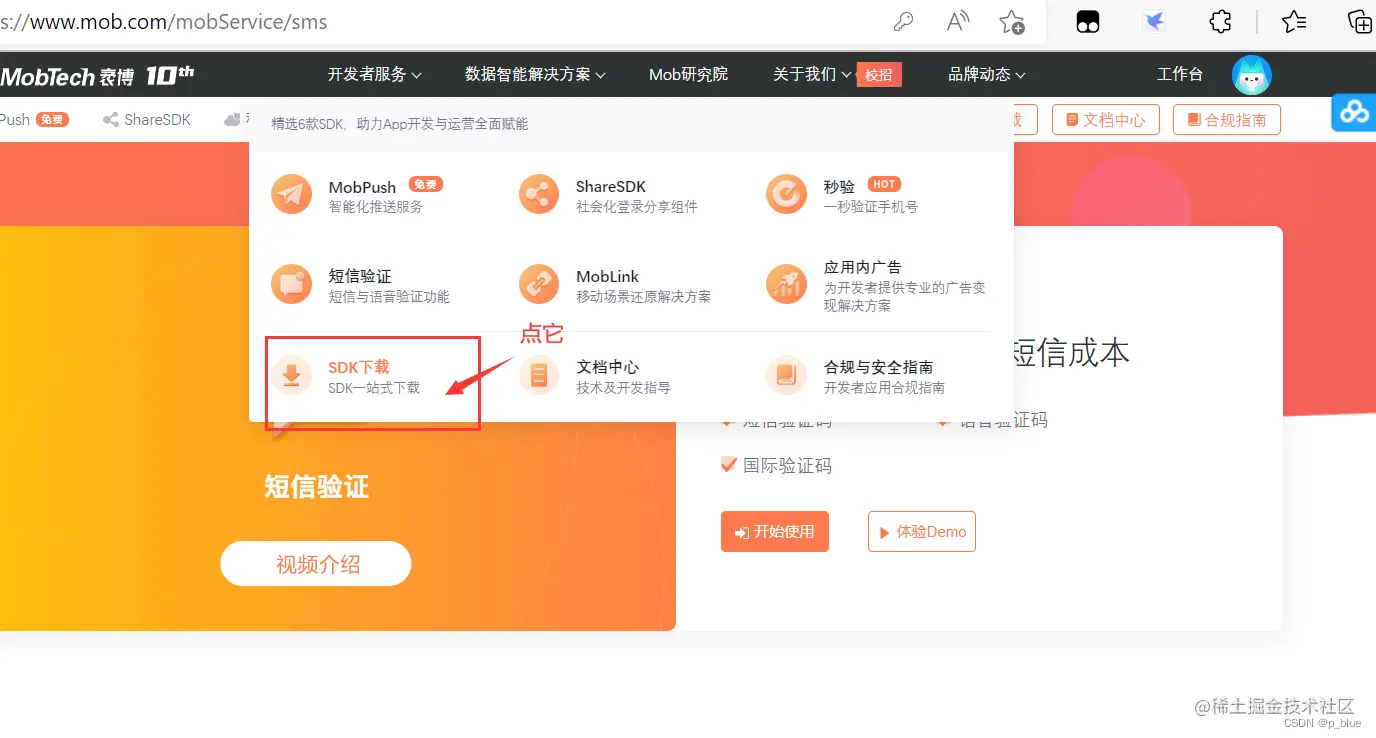The image size is (1376, 738).
Task: Click the blue bird extension icon
Action: point(1154,21)
